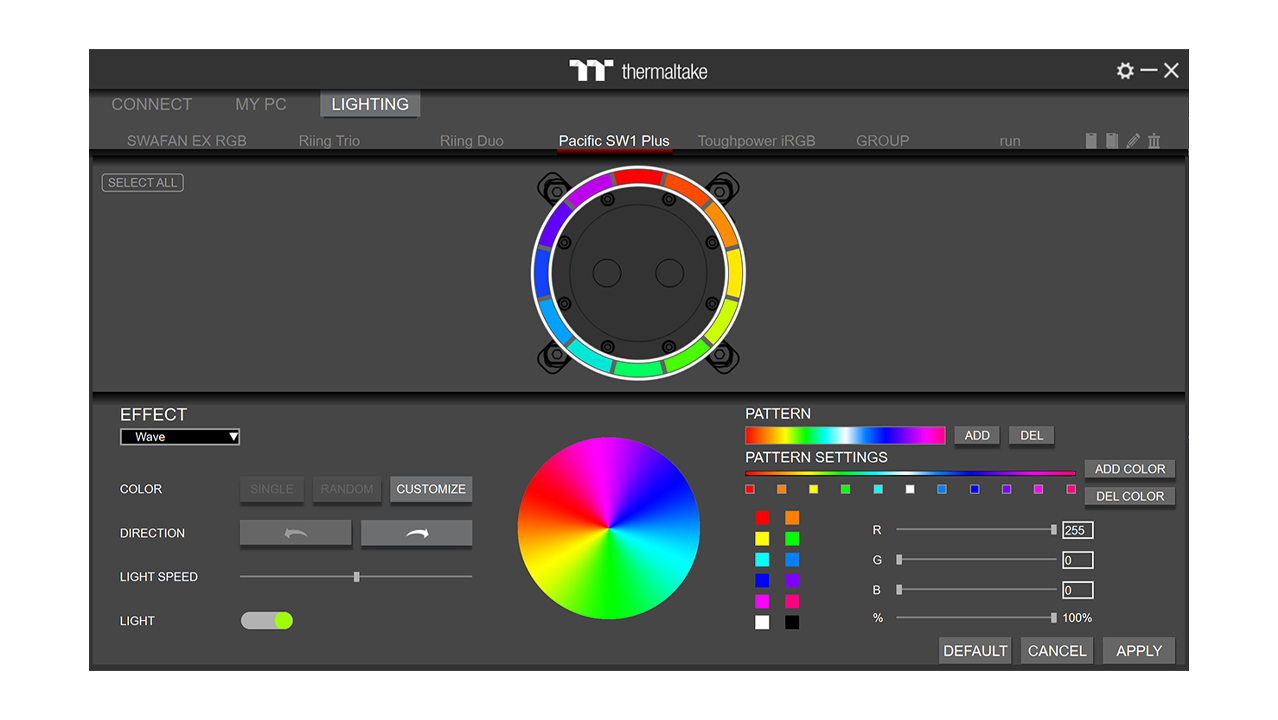Select the last pink pattern color stop
Screen dimensions: 1278x720
(x=1071, y=489)
